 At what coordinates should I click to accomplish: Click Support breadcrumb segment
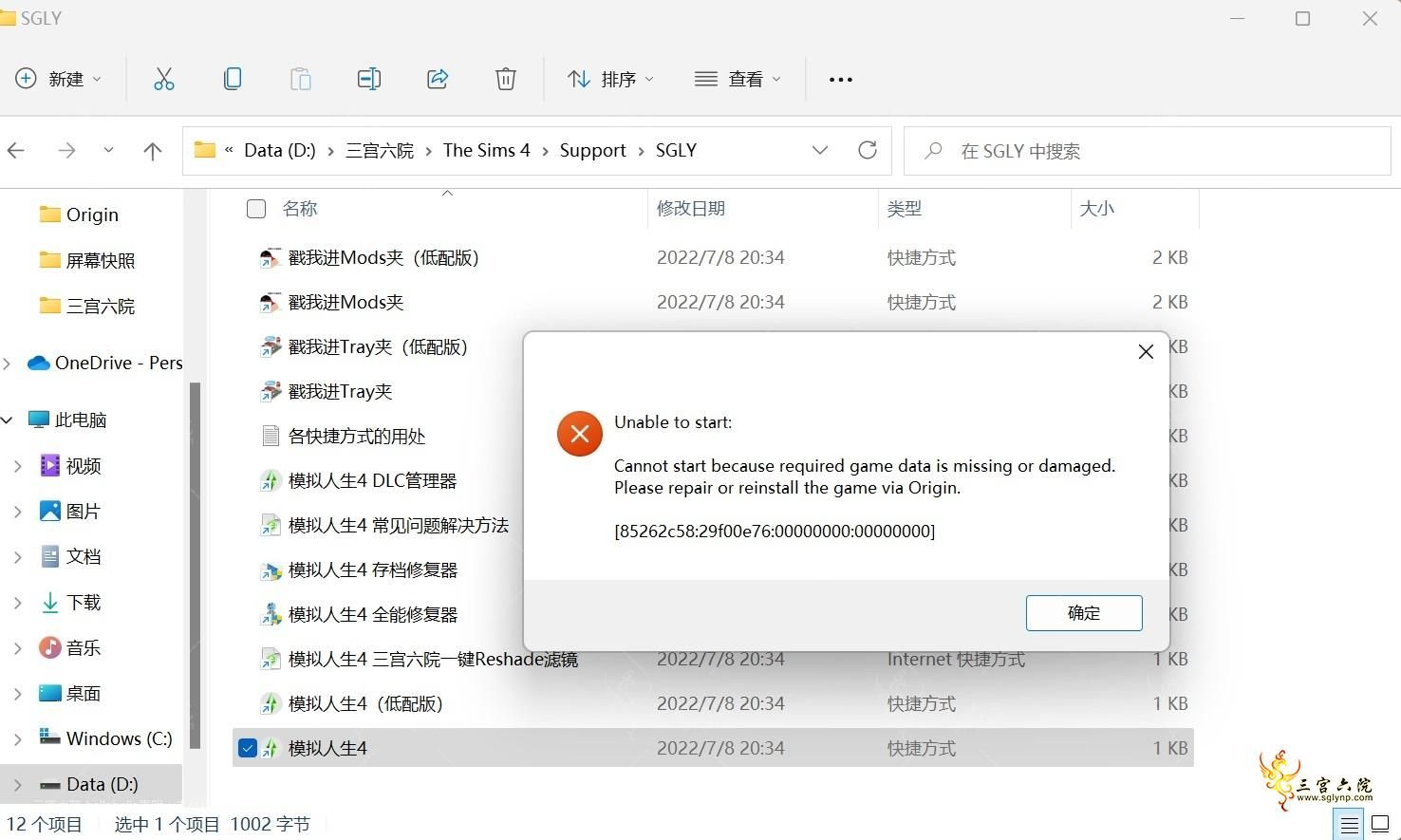pos(593,150)
